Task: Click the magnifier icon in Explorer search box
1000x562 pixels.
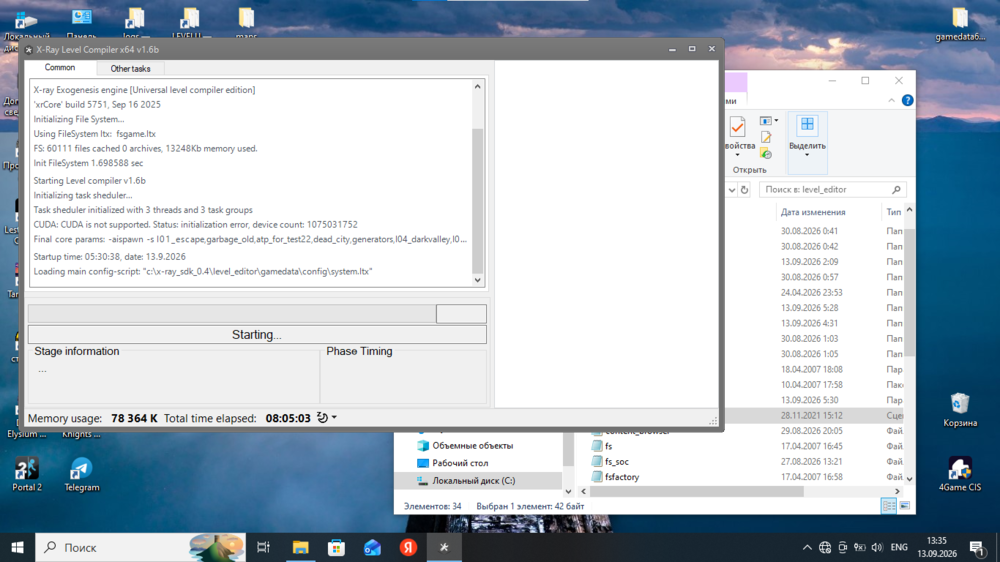Action: pos(896,189)
